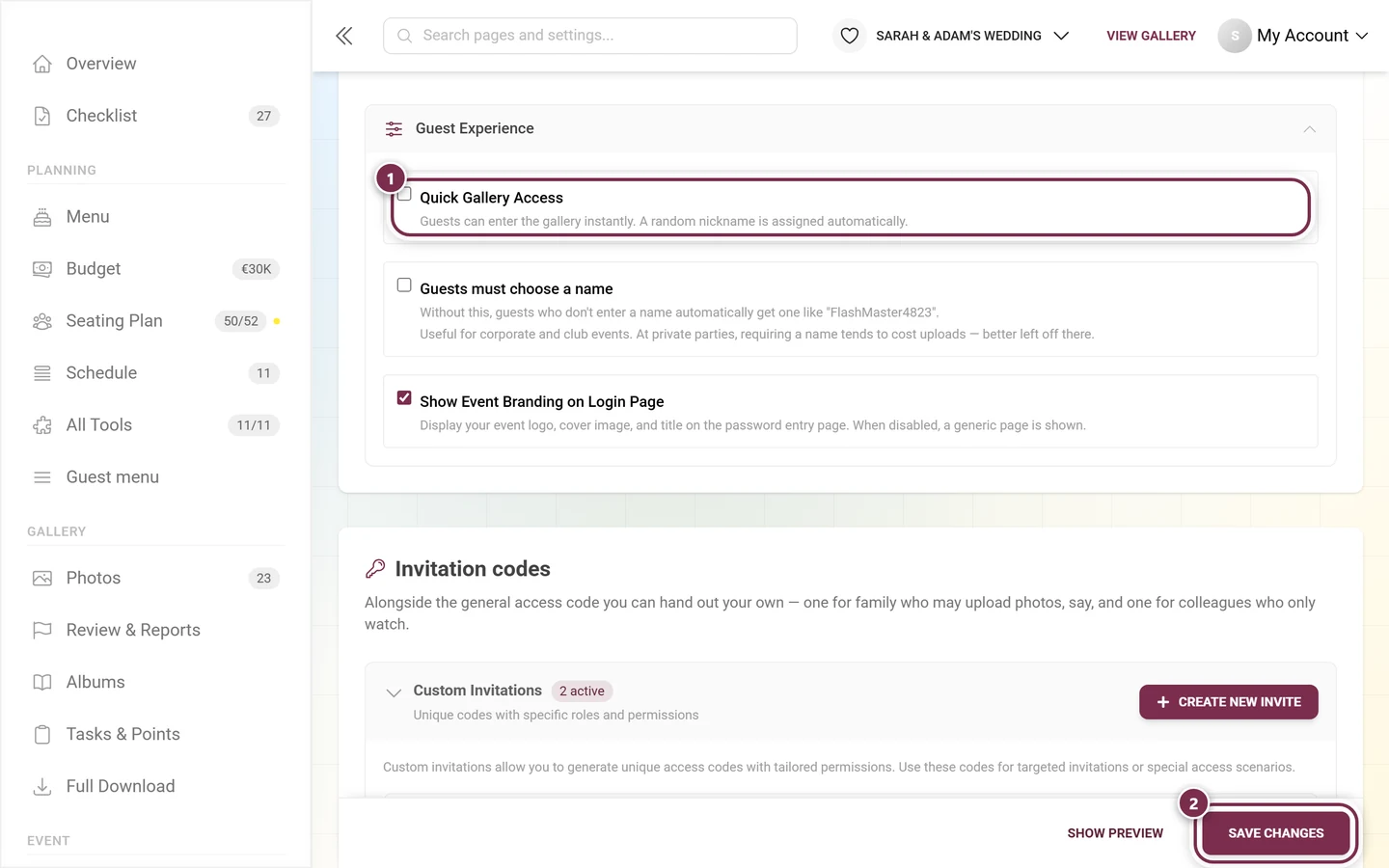
Task: Click the plus icon on Create New Invite
Action: [x=1163, y=702]
